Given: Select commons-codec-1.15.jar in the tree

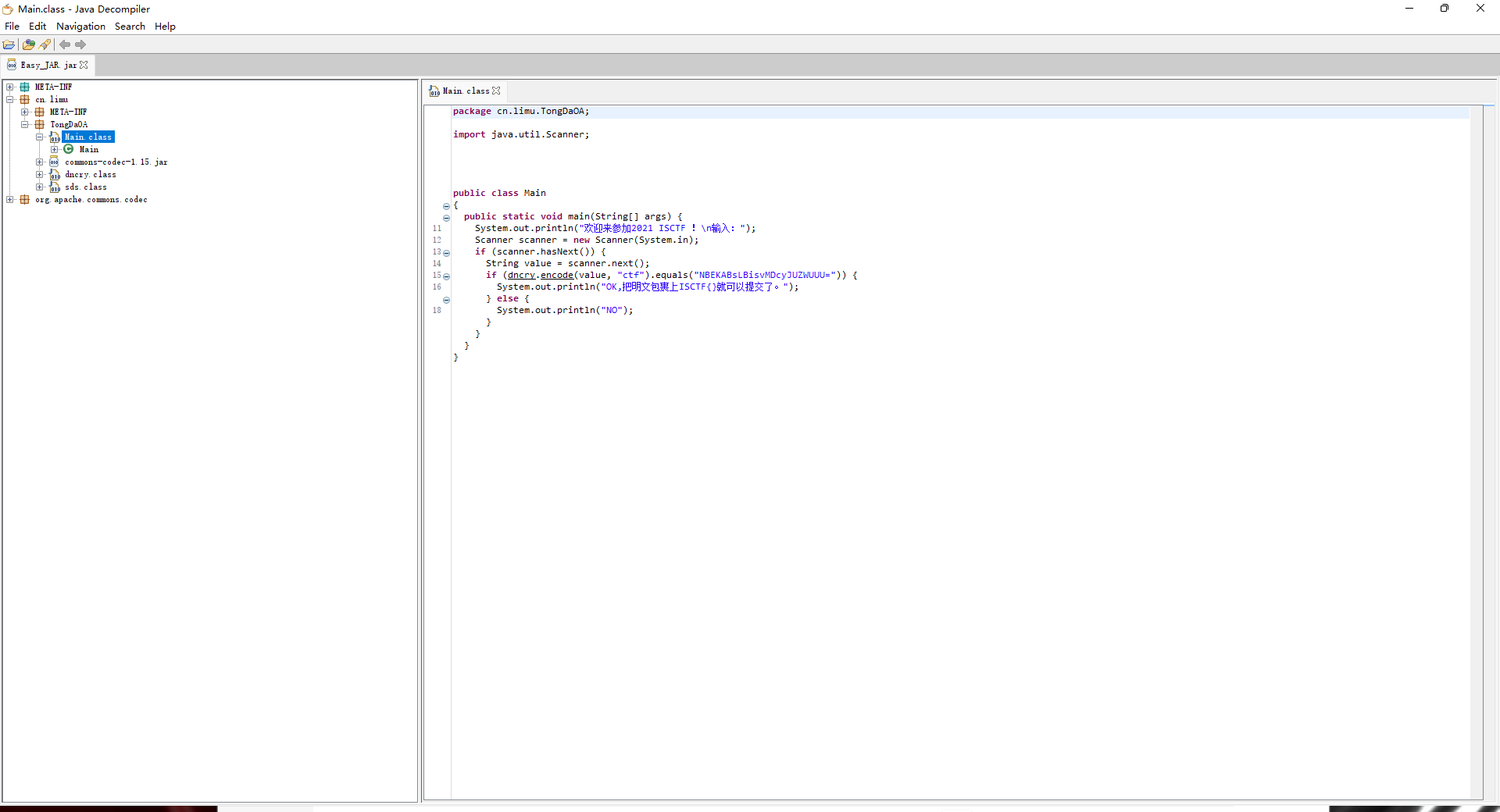Looking at the screenshot, I should [116, 162].
